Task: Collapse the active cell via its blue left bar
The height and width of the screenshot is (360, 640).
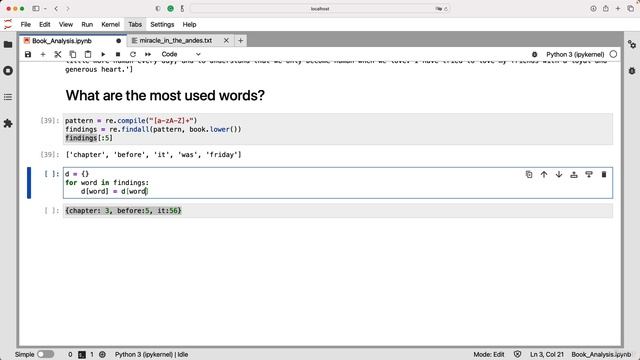Action: point(29,183)
